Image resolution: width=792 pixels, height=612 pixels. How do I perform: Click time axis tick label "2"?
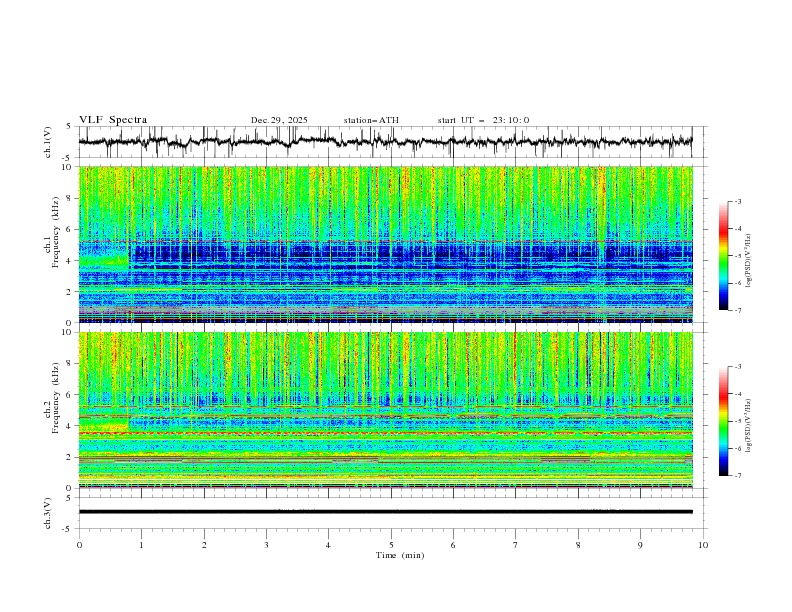click(204, 545)
